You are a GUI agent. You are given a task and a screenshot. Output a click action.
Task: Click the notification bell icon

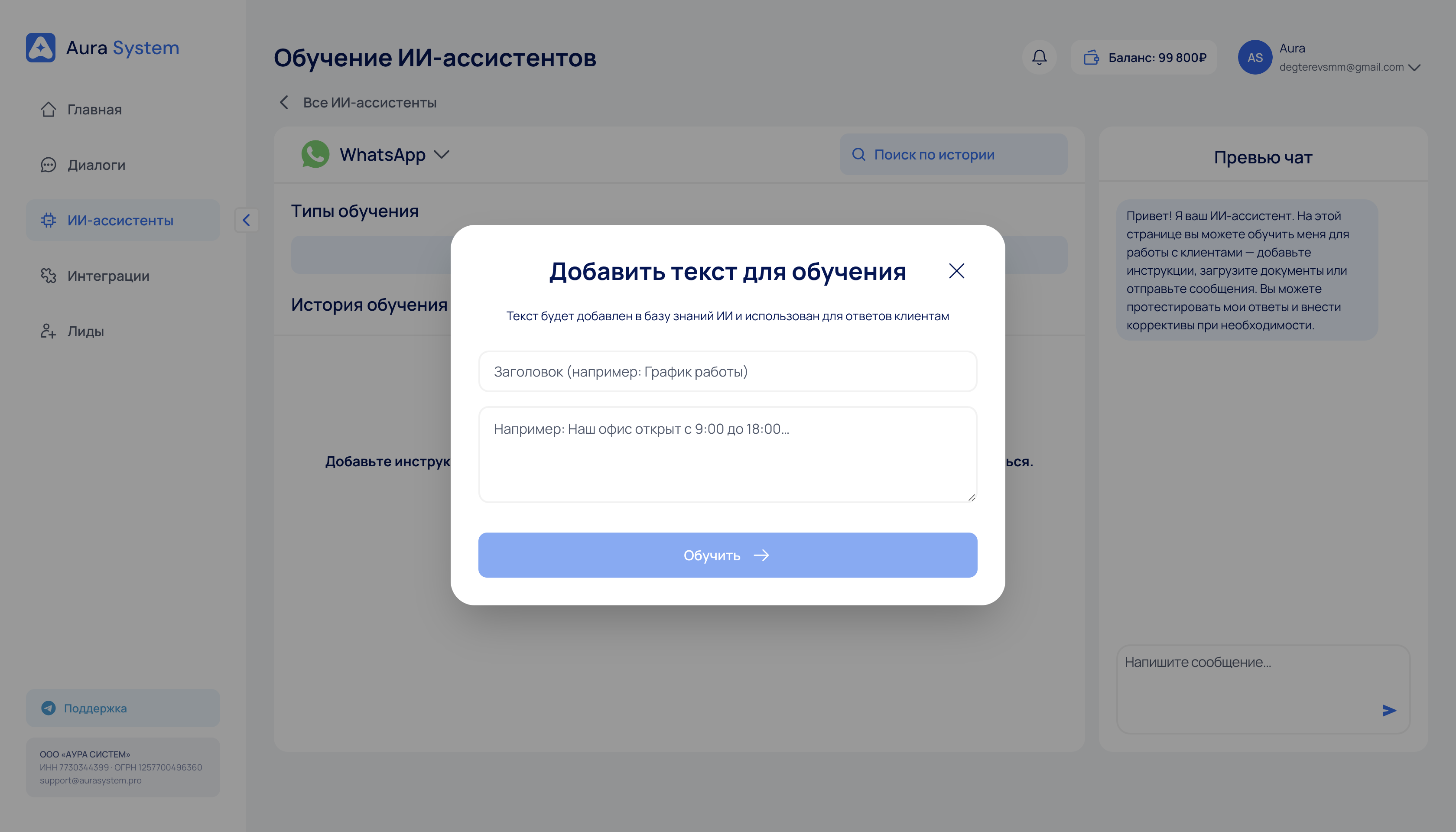1039,57
